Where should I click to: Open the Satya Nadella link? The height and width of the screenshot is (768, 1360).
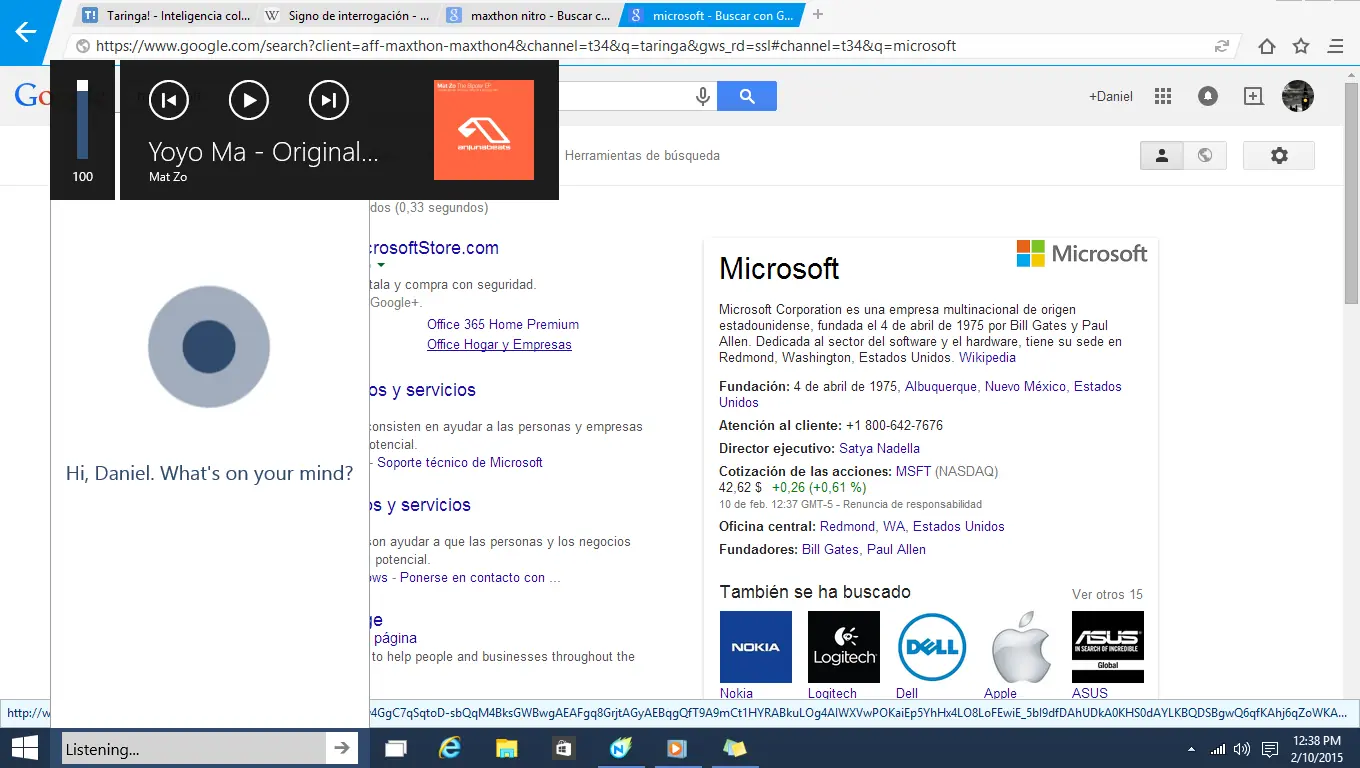coord(879,448)
